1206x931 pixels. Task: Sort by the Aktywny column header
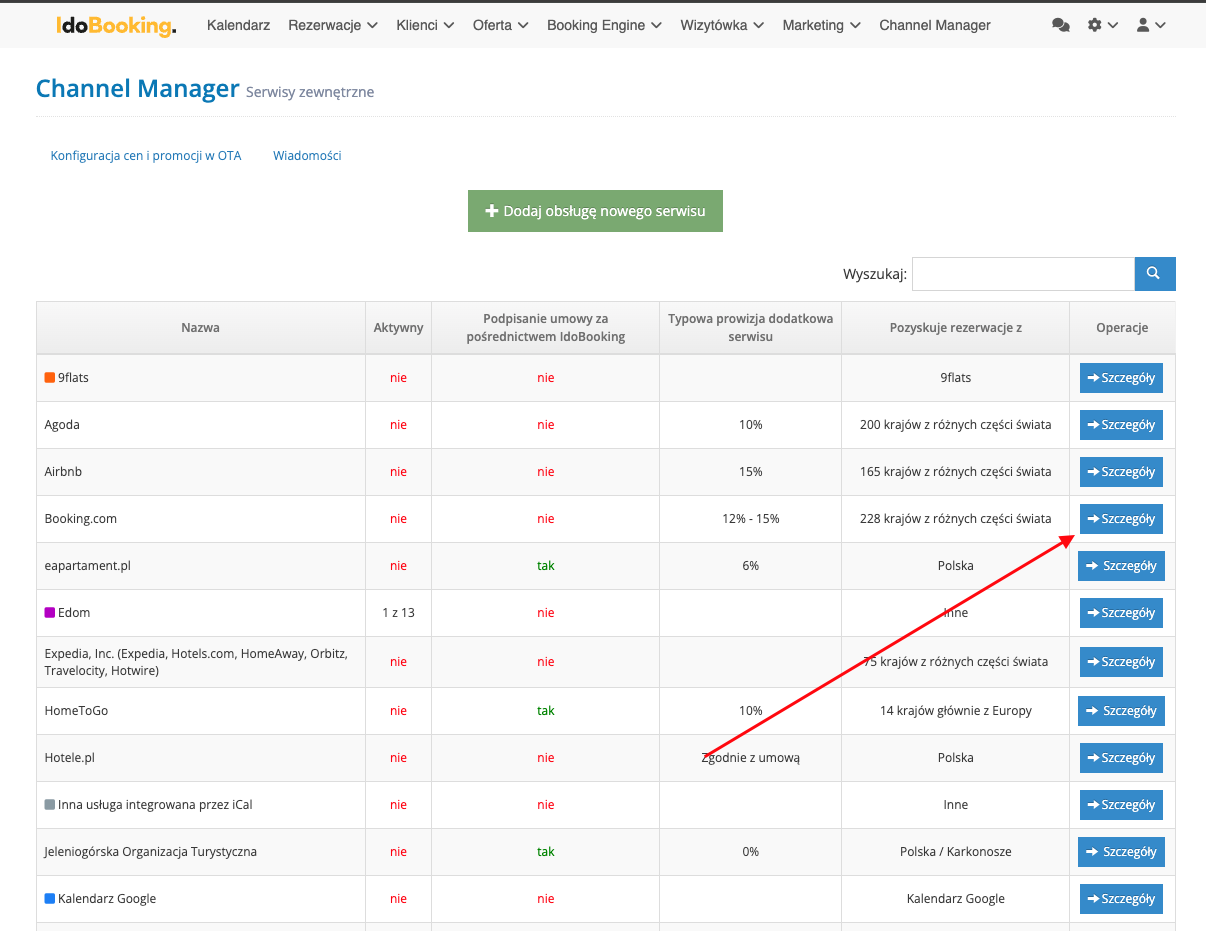398,328
